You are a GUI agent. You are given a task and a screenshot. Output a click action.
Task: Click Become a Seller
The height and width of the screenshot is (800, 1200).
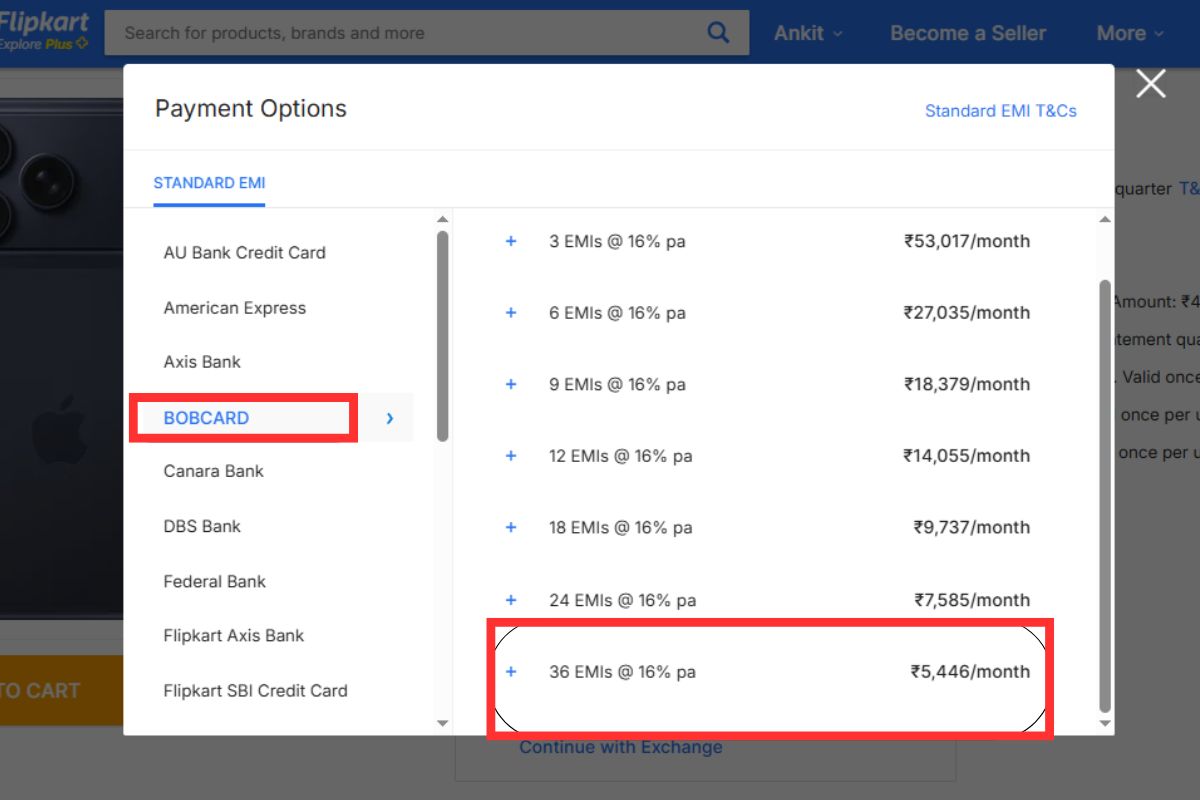967,32
